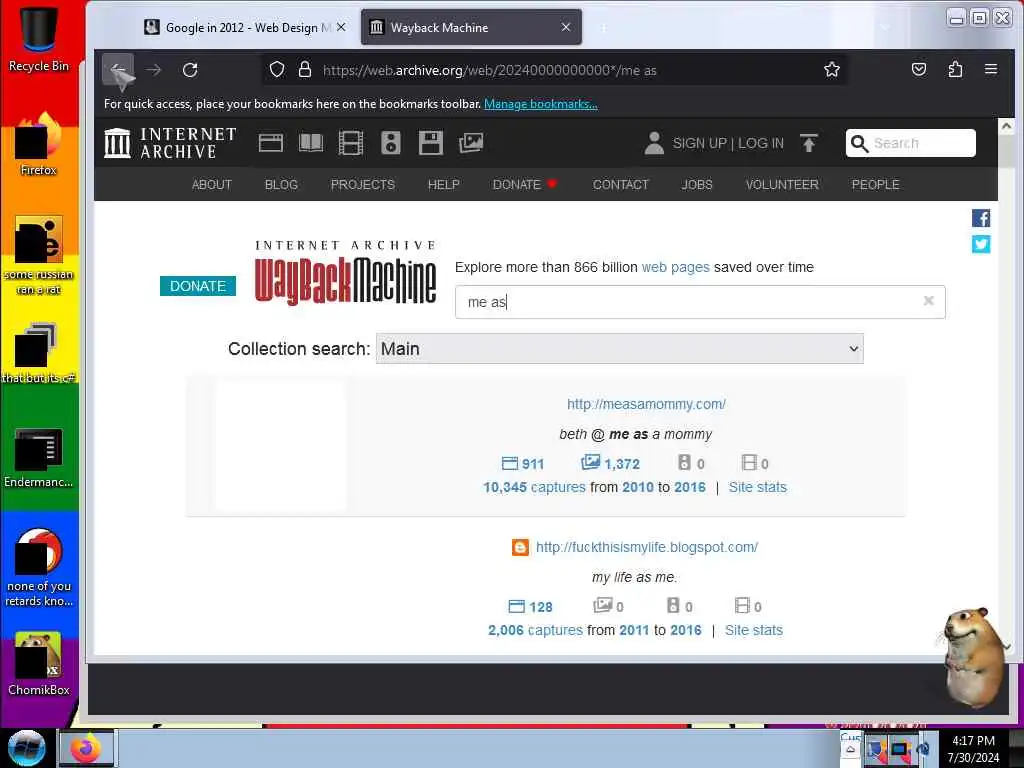The width and height of the screenshot is (1024, 768).
Task: Share on Facebook icon
Action: [981, 218]
